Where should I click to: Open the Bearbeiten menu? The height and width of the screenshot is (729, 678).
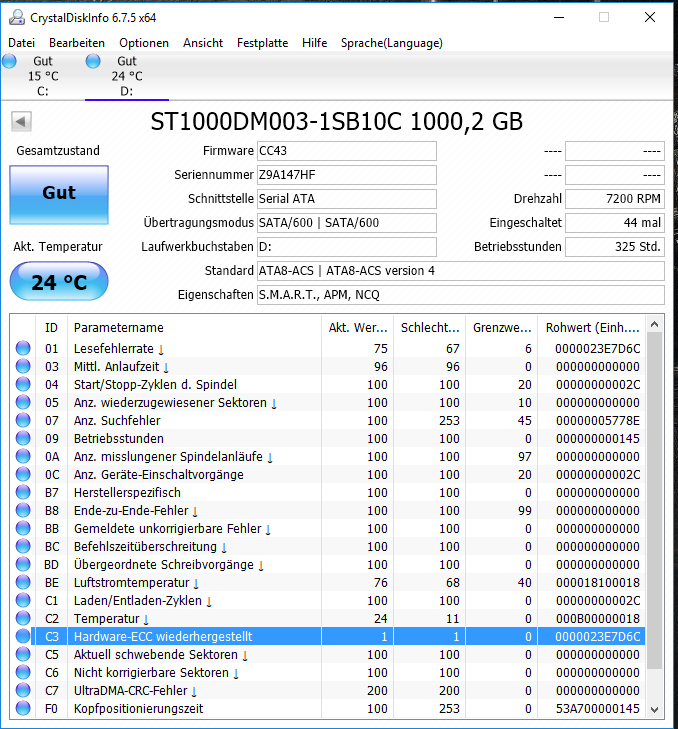(77, 43)
